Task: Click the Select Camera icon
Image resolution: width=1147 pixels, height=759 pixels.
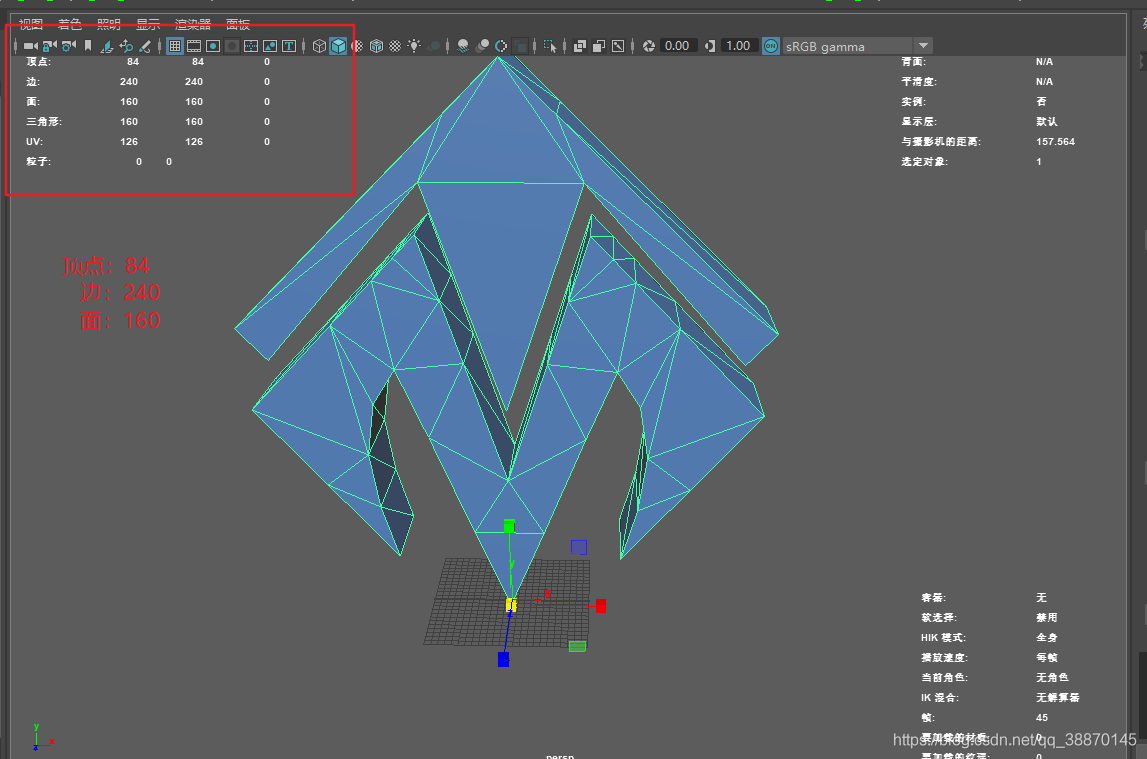Action: pos(31,46)
